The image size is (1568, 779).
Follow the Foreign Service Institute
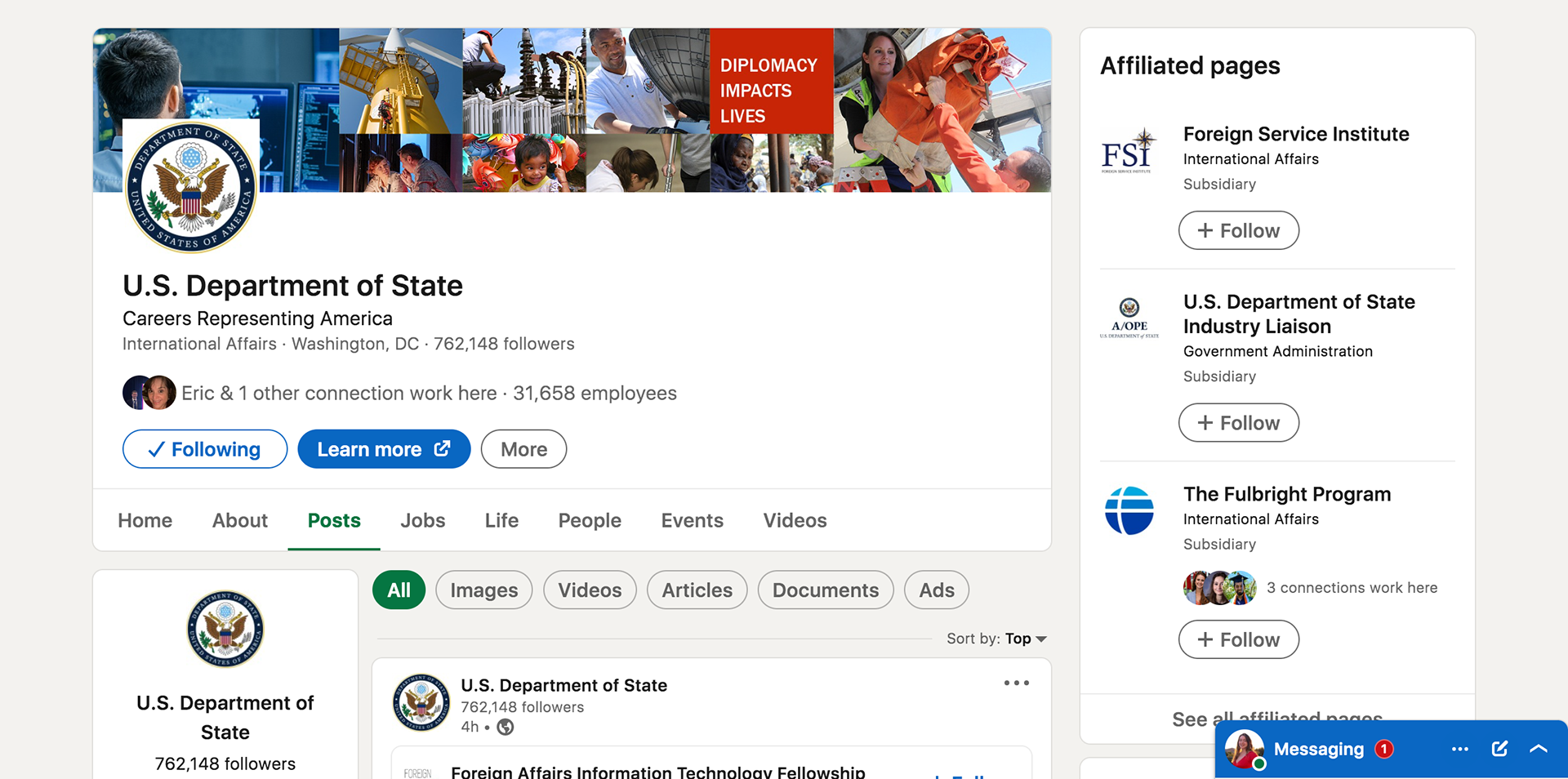(x=1239, y=230)
